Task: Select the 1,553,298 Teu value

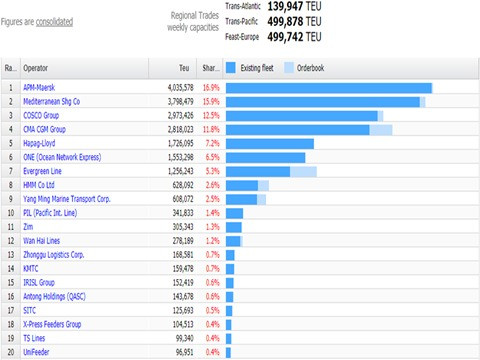Action: tap(181, 157)
